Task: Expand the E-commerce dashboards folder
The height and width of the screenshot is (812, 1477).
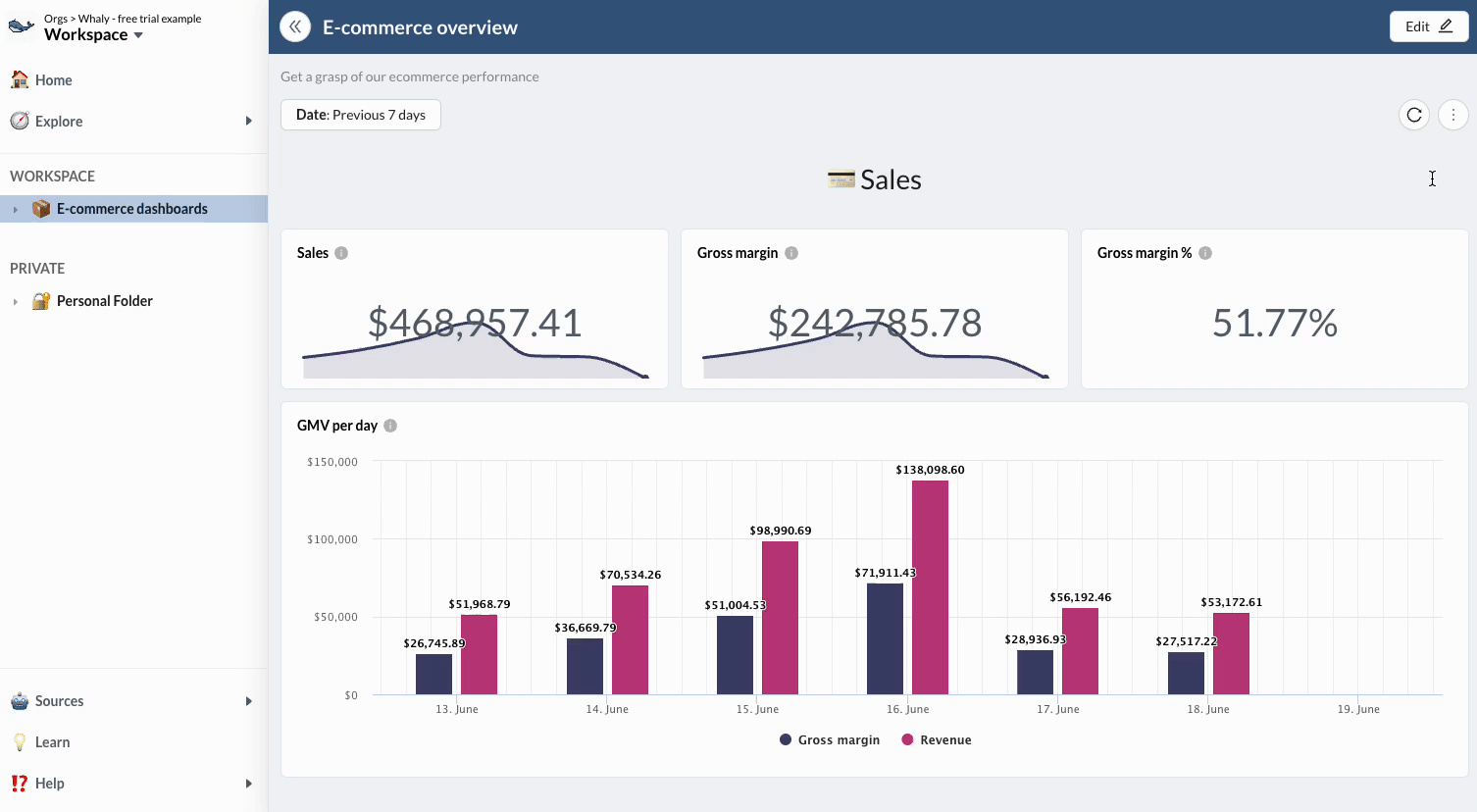Action: click(x=16, y=209)
